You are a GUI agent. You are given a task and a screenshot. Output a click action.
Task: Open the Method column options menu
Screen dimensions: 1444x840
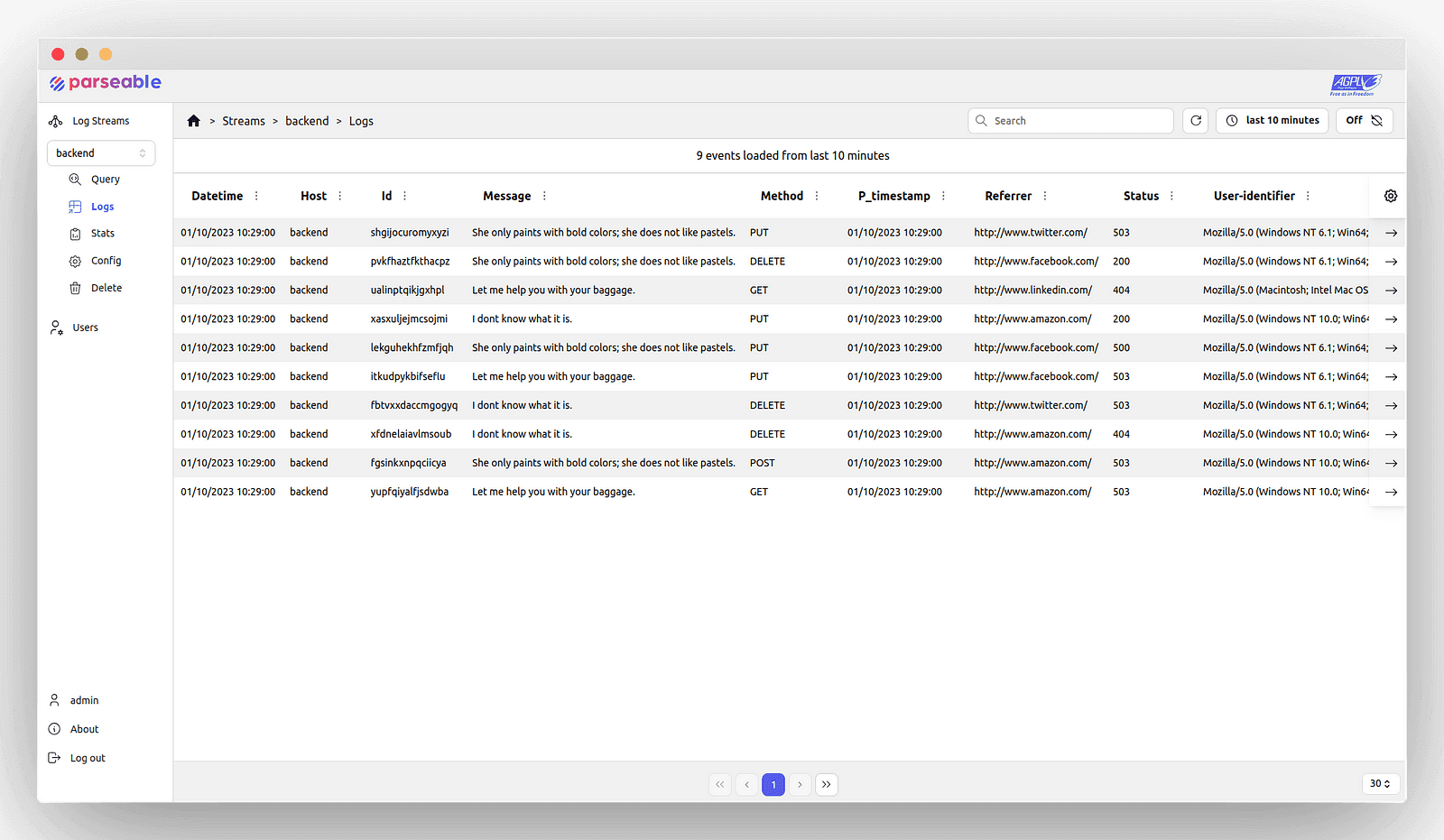pos(817,196)
